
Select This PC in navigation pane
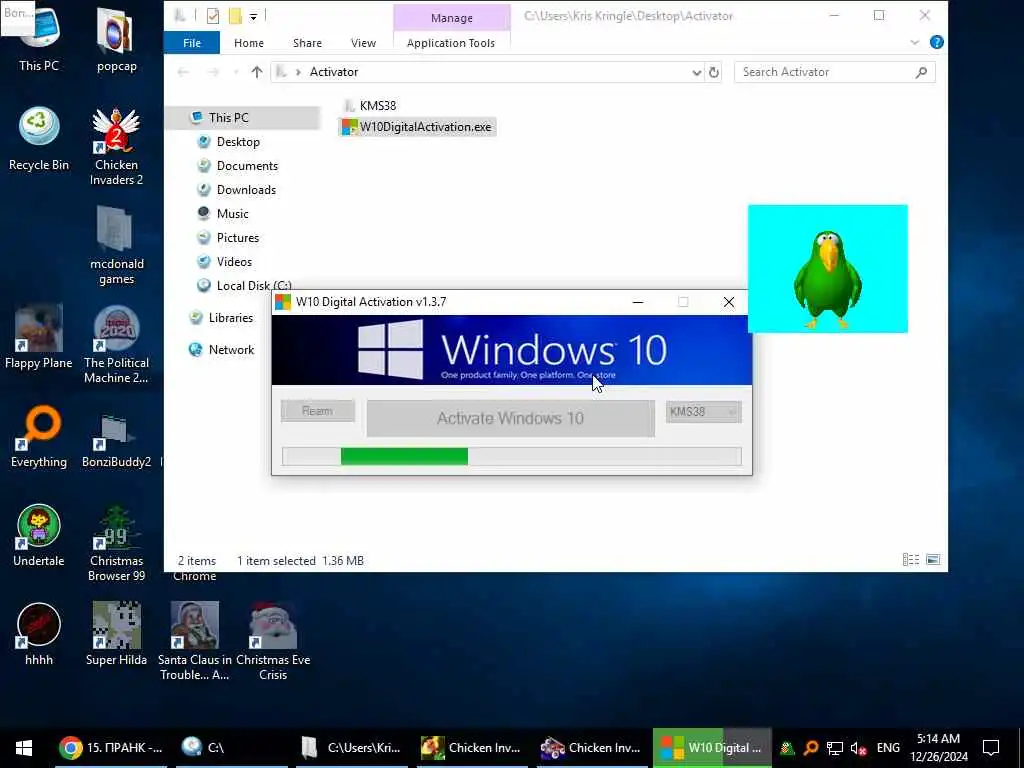229,118
